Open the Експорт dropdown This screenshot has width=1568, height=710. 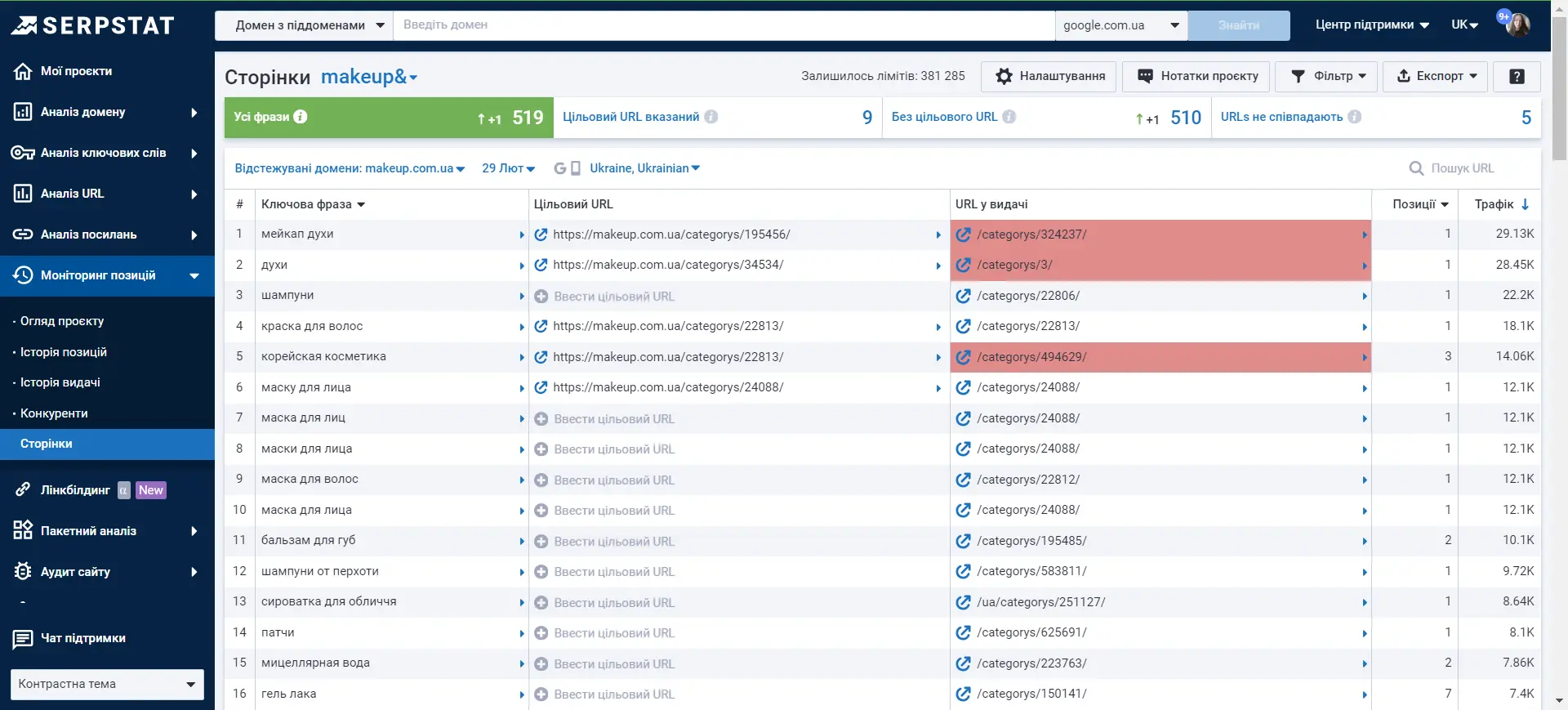tap(1436, 76)
